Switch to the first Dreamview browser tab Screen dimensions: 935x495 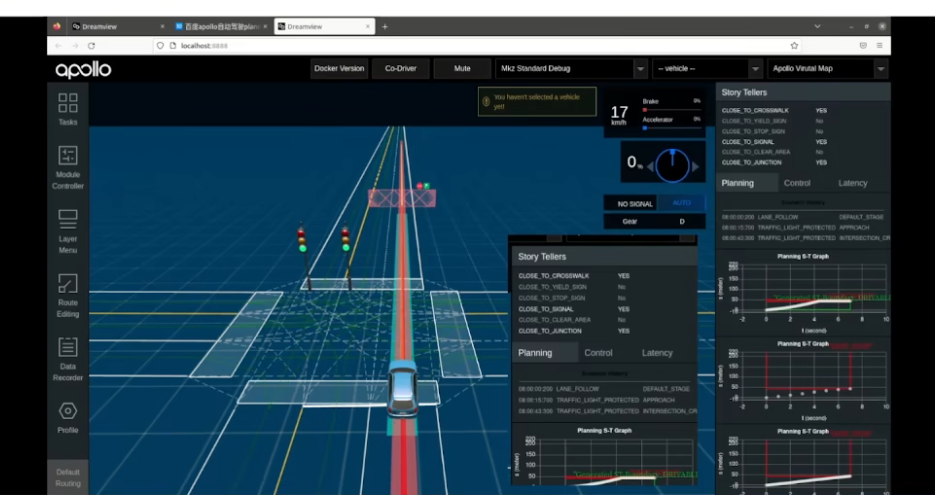click(118, 26)
